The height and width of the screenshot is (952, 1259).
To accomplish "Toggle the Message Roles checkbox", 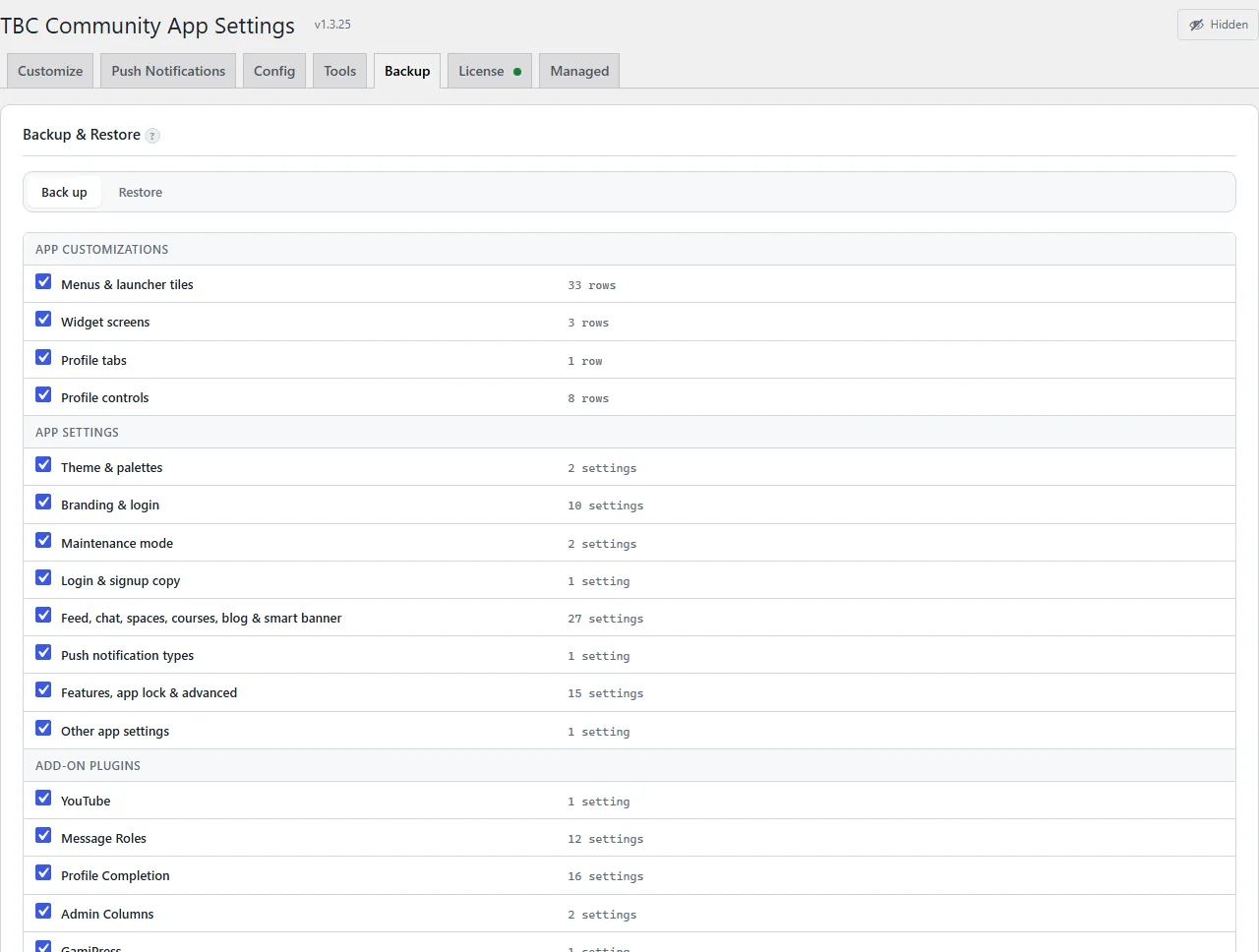I will click(43, 835).
